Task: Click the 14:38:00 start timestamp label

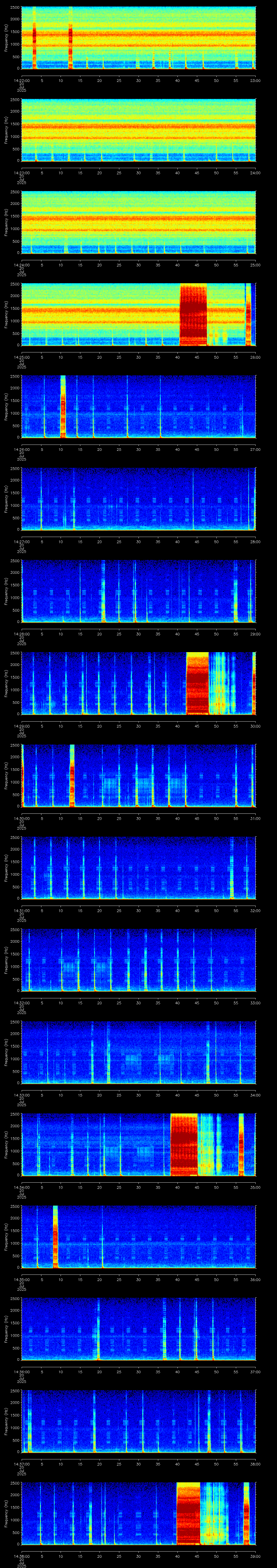Action: click(21, 1556)
